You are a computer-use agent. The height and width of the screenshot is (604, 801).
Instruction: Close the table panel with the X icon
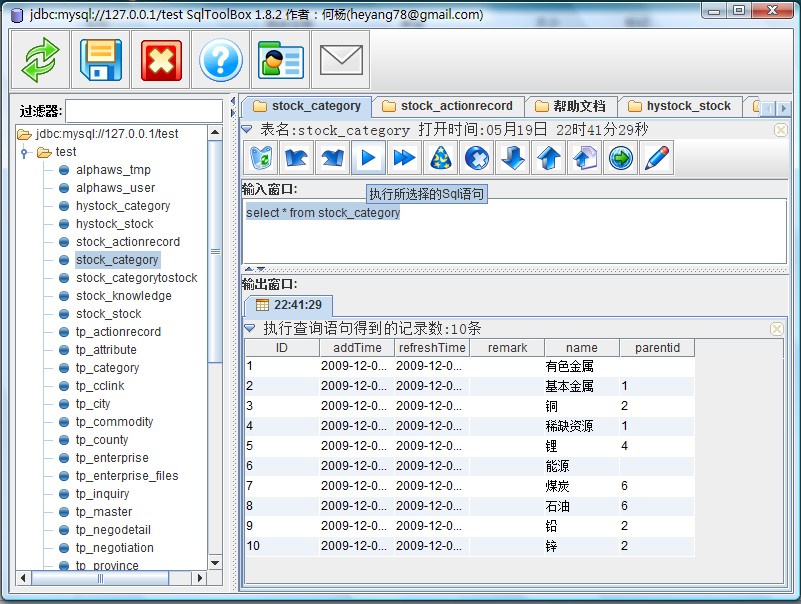pos(781,130)
